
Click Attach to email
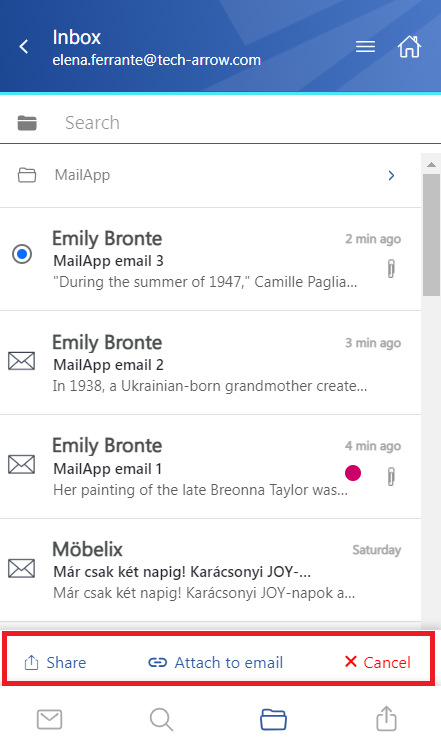[x=215, y=662]
